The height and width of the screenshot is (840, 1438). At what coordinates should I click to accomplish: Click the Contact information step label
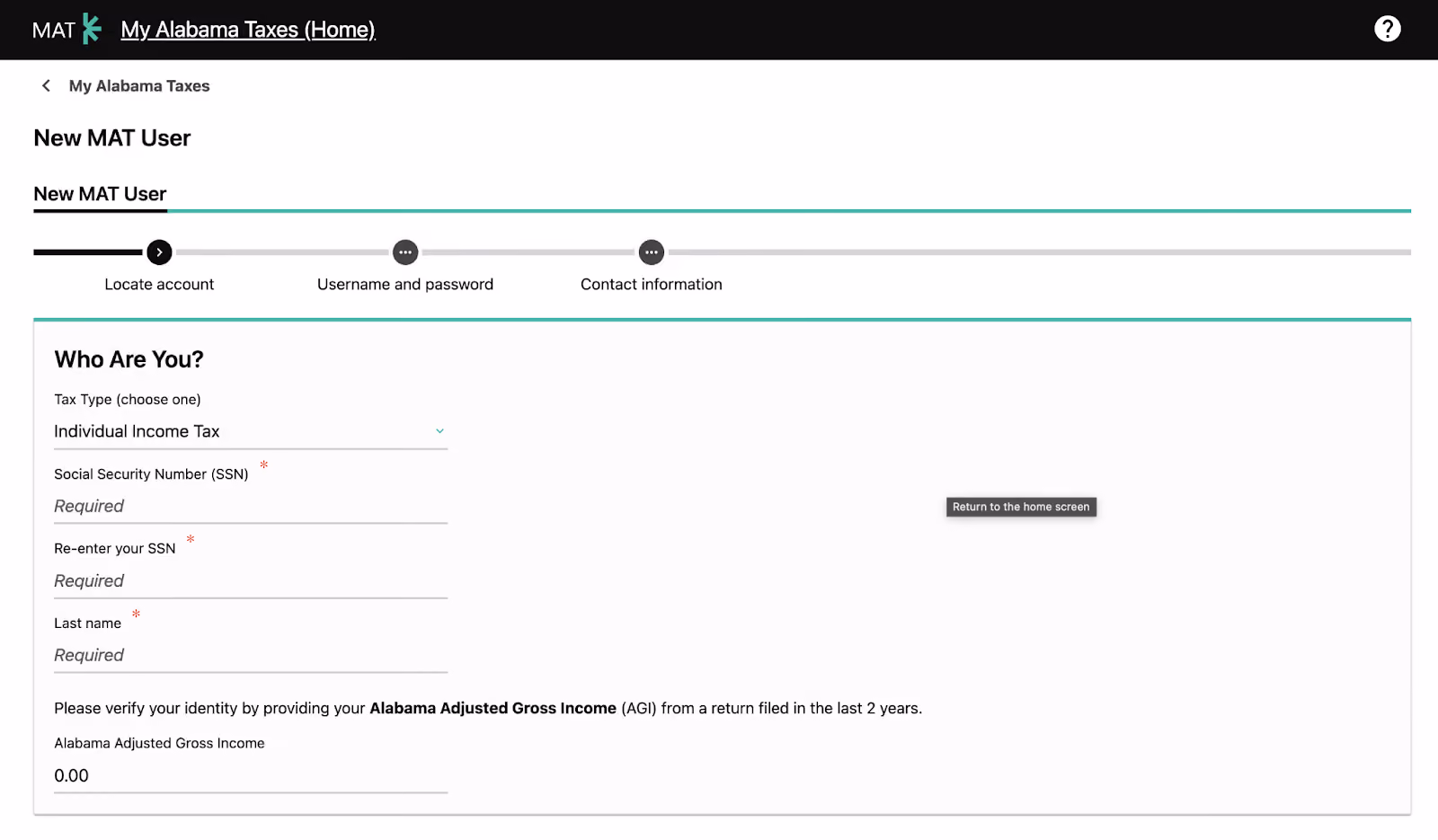click(x=652, y=285)
